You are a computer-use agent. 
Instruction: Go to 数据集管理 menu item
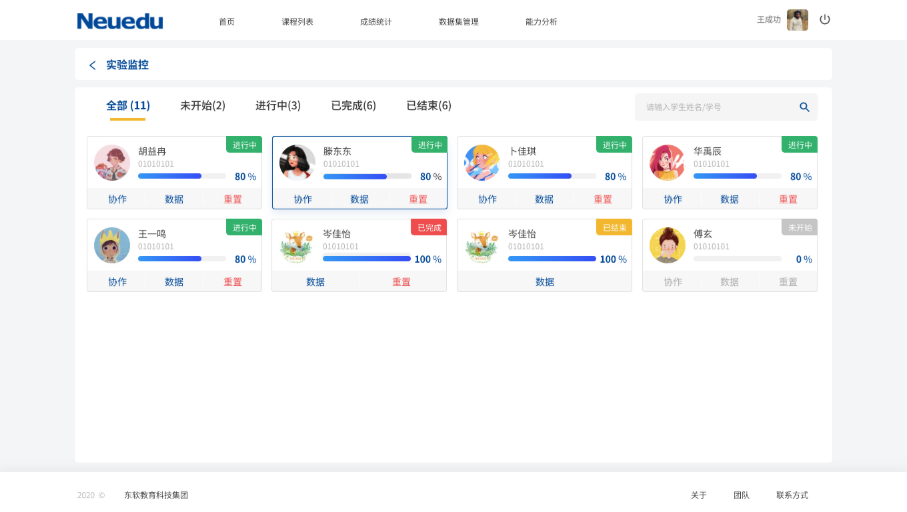458,21
